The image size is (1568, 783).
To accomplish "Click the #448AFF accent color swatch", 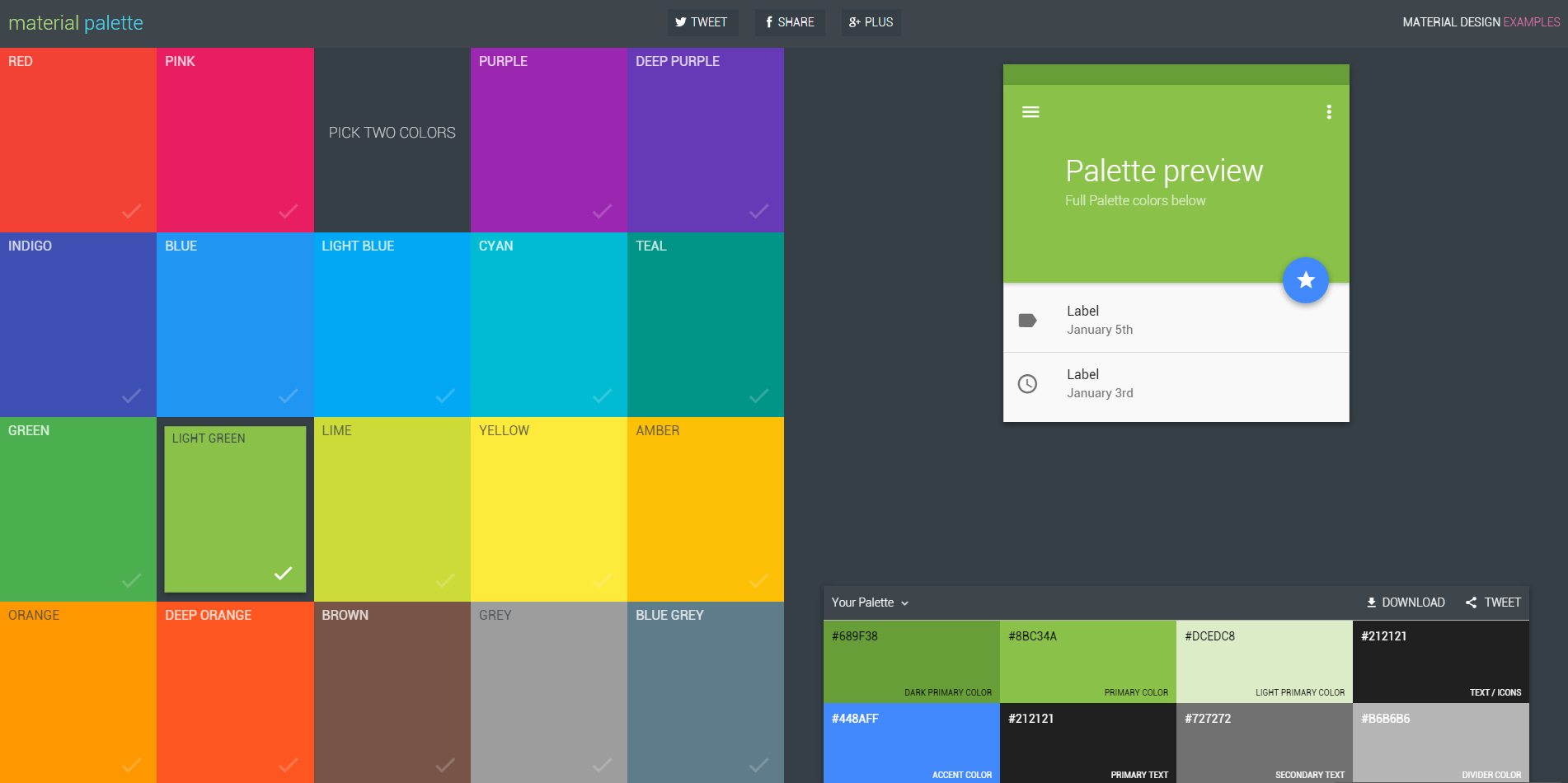I will pos(912,743).
